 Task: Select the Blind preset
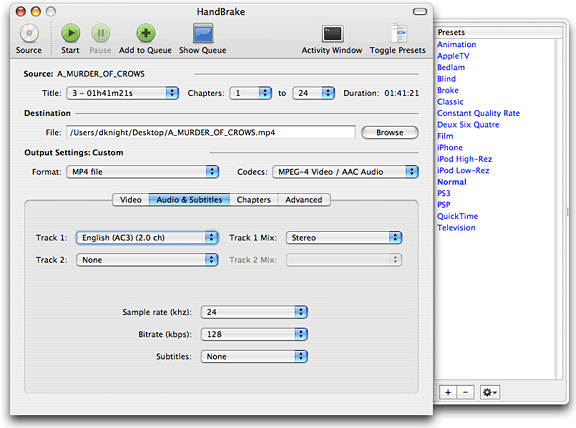(x=446, y=79)
